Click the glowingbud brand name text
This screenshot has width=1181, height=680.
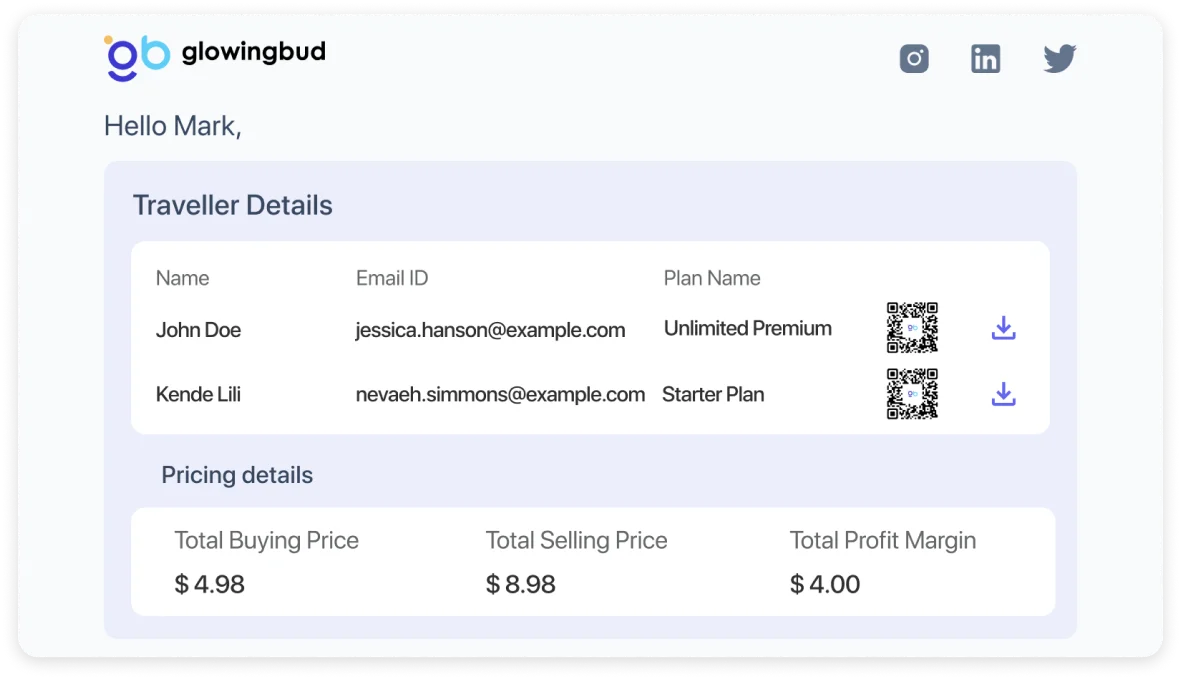point(253,53)
